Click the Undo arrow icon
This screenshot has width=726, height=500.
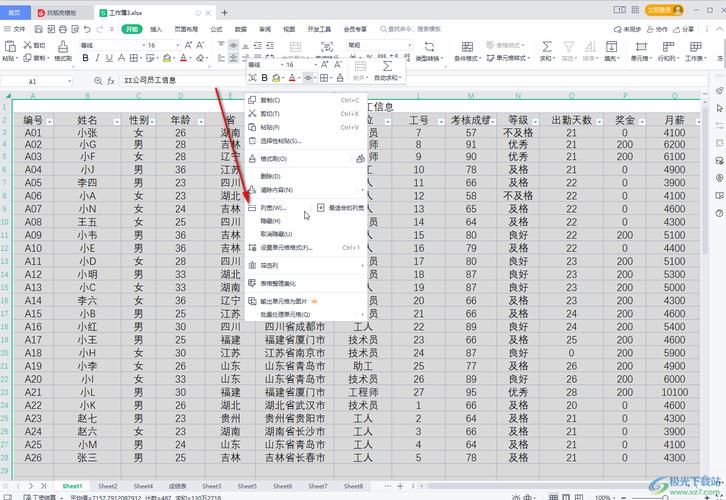tap(87, 29)
